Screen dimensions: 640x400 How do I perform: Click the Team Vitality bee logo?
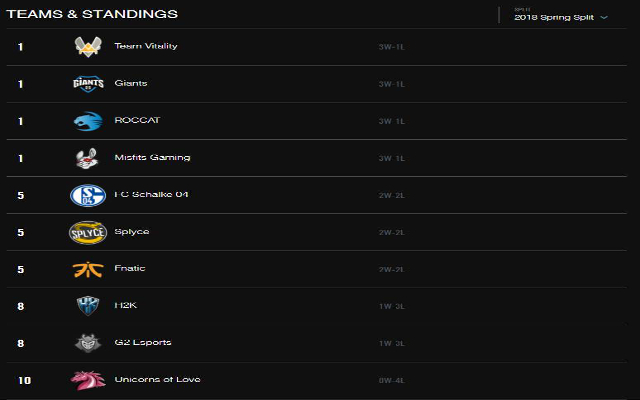88,47
